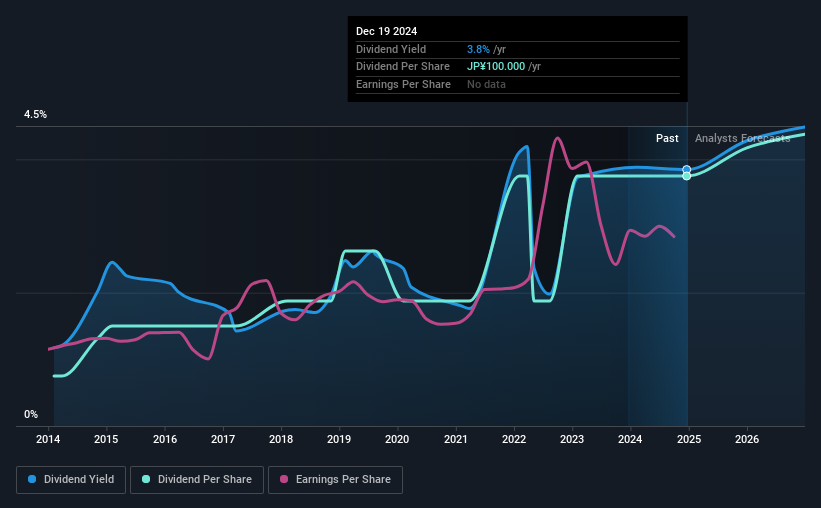Screen dimensions: 821x508
Task: Click the blue Dividend Yield legend dot
Action: [x=32, y=479]
